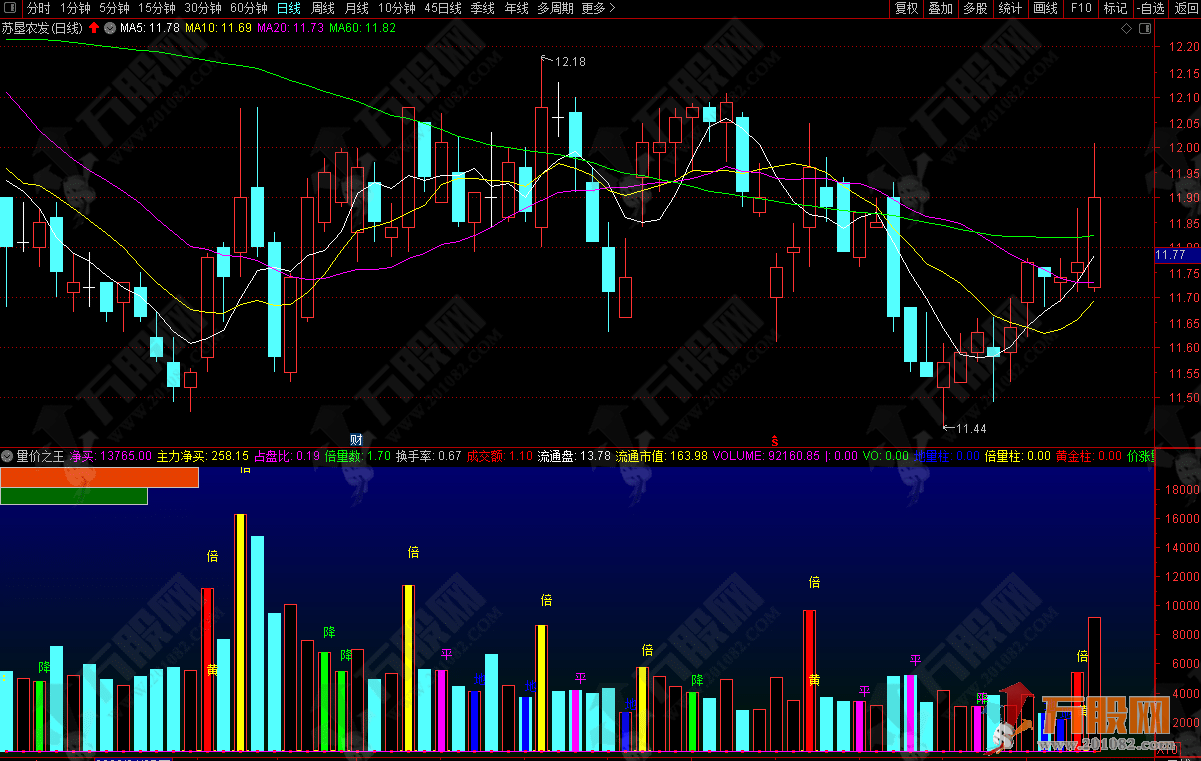Screen dimensions: 1201x761
Task: Click the 主力净买: 258.15 value
Action: pos(203,456)
